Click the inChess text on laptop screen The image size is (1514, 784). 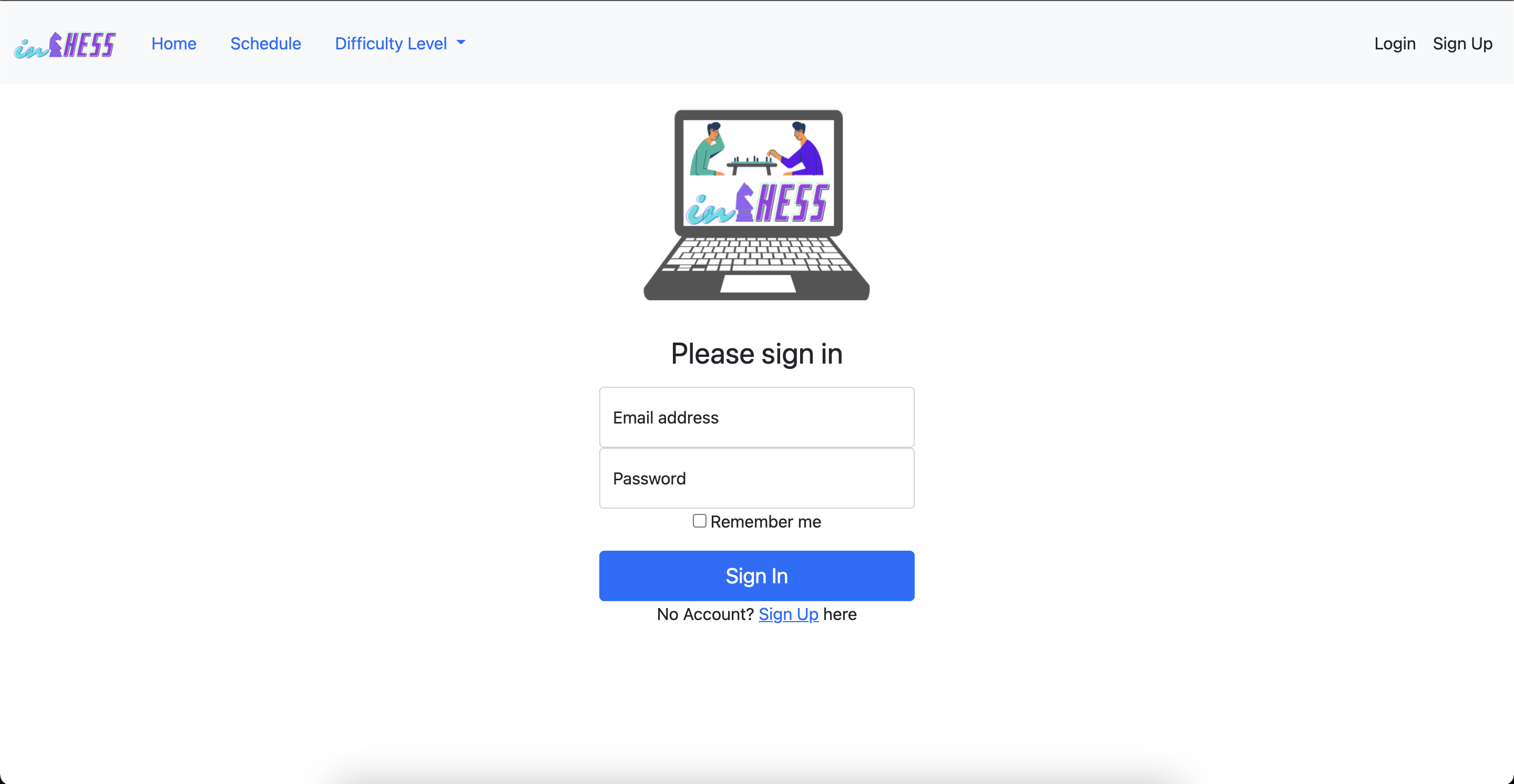(x=758, y=203)
